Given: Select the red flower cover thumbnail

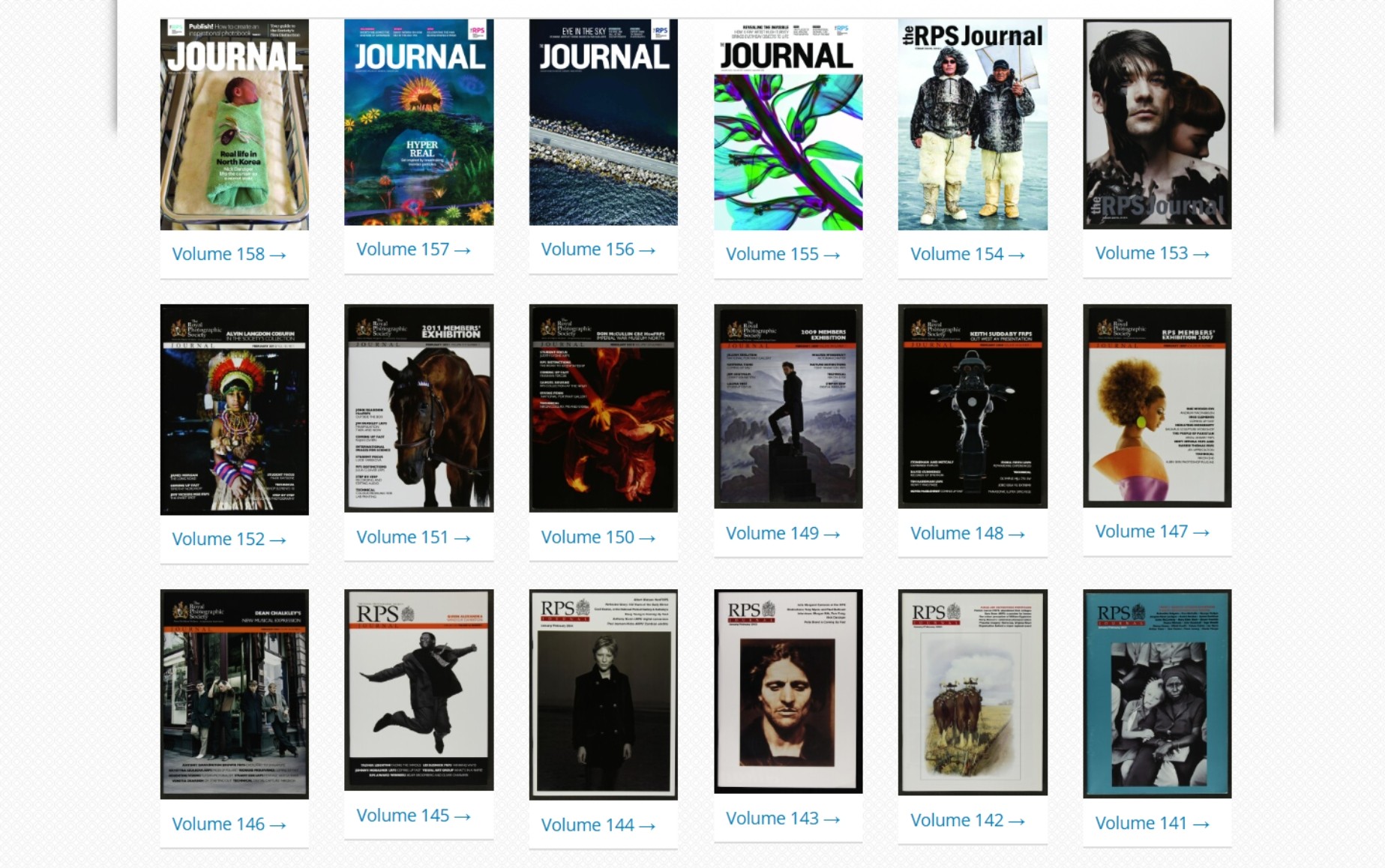Looking at the screenshot, I should click(603, 409).
